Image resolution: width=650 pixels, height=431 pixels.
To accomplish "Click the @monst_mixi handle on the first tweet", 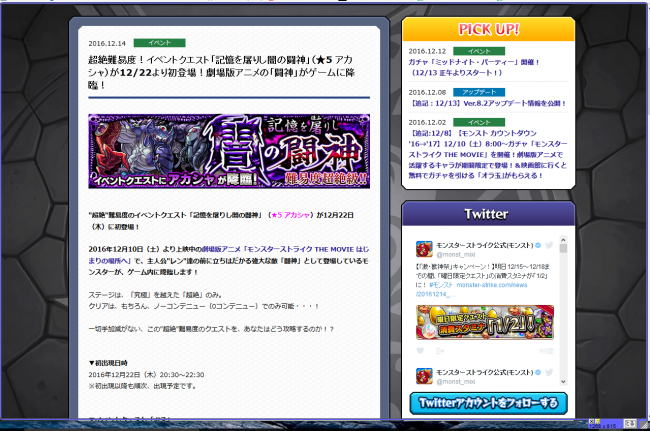I will tap(456, 254).
